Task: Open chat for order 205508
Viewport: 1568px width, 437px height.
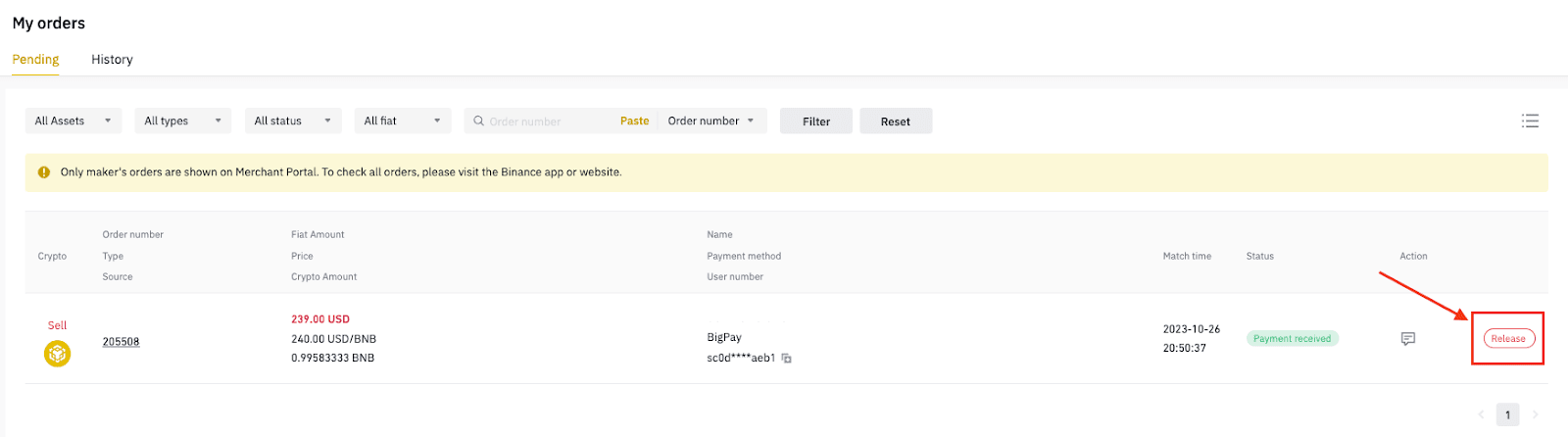Action: tap(1408, 339)
